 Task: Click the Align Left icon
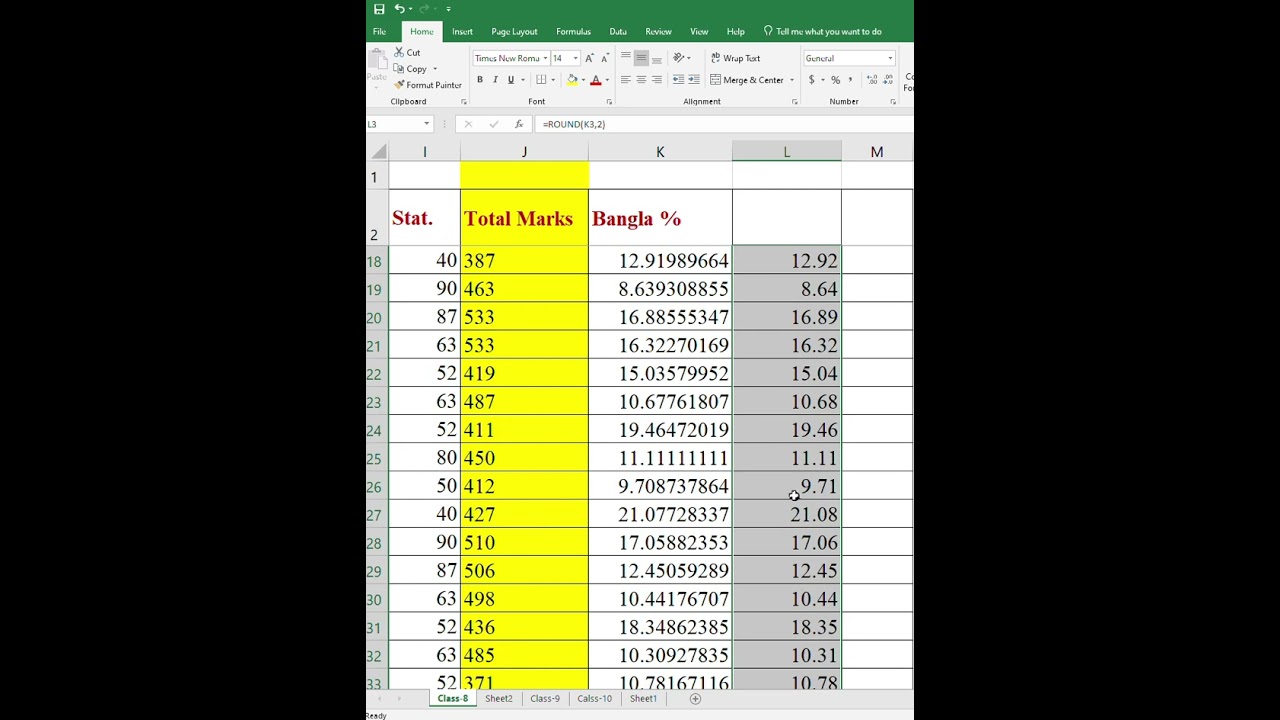625,80
